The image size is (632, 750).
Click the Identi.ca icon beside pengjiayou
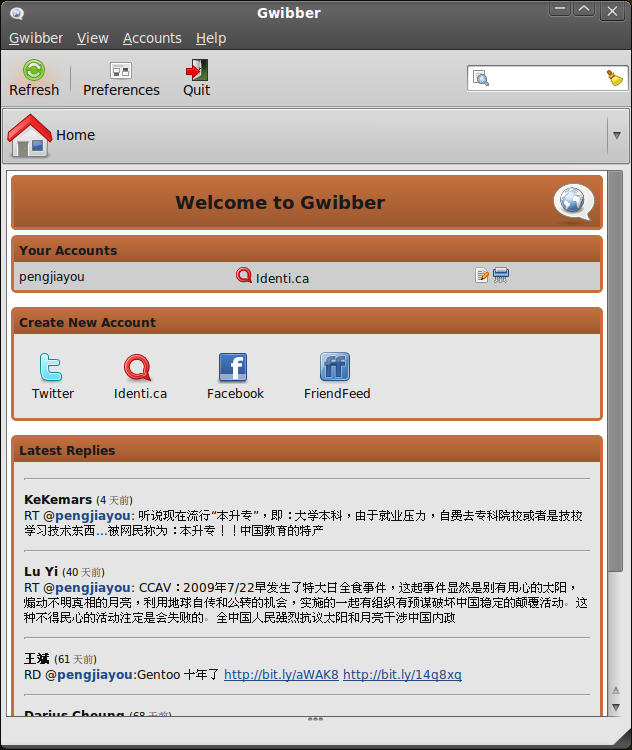coord(244,276)
